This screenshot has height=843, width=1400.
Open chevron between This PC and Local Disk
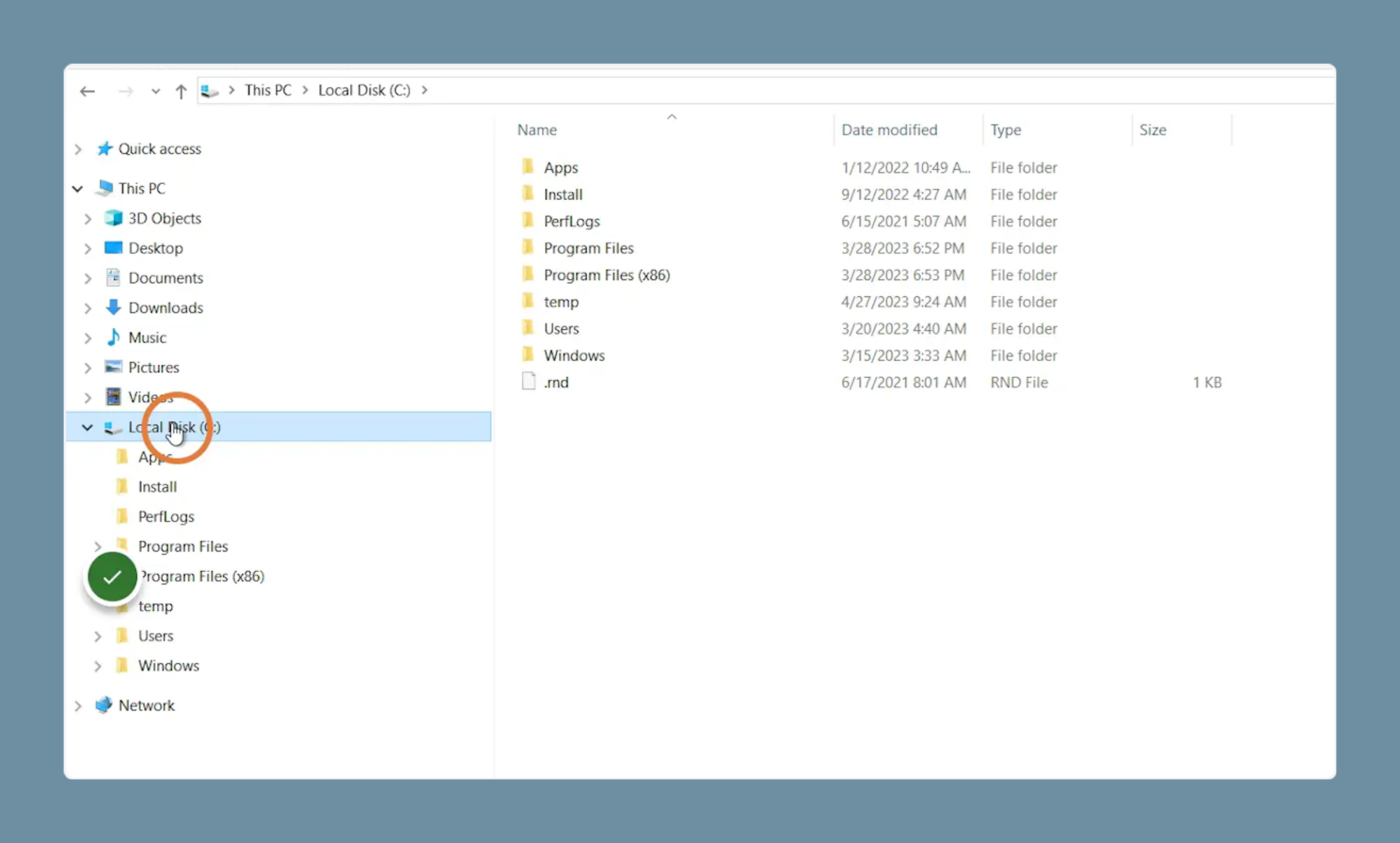305,90
